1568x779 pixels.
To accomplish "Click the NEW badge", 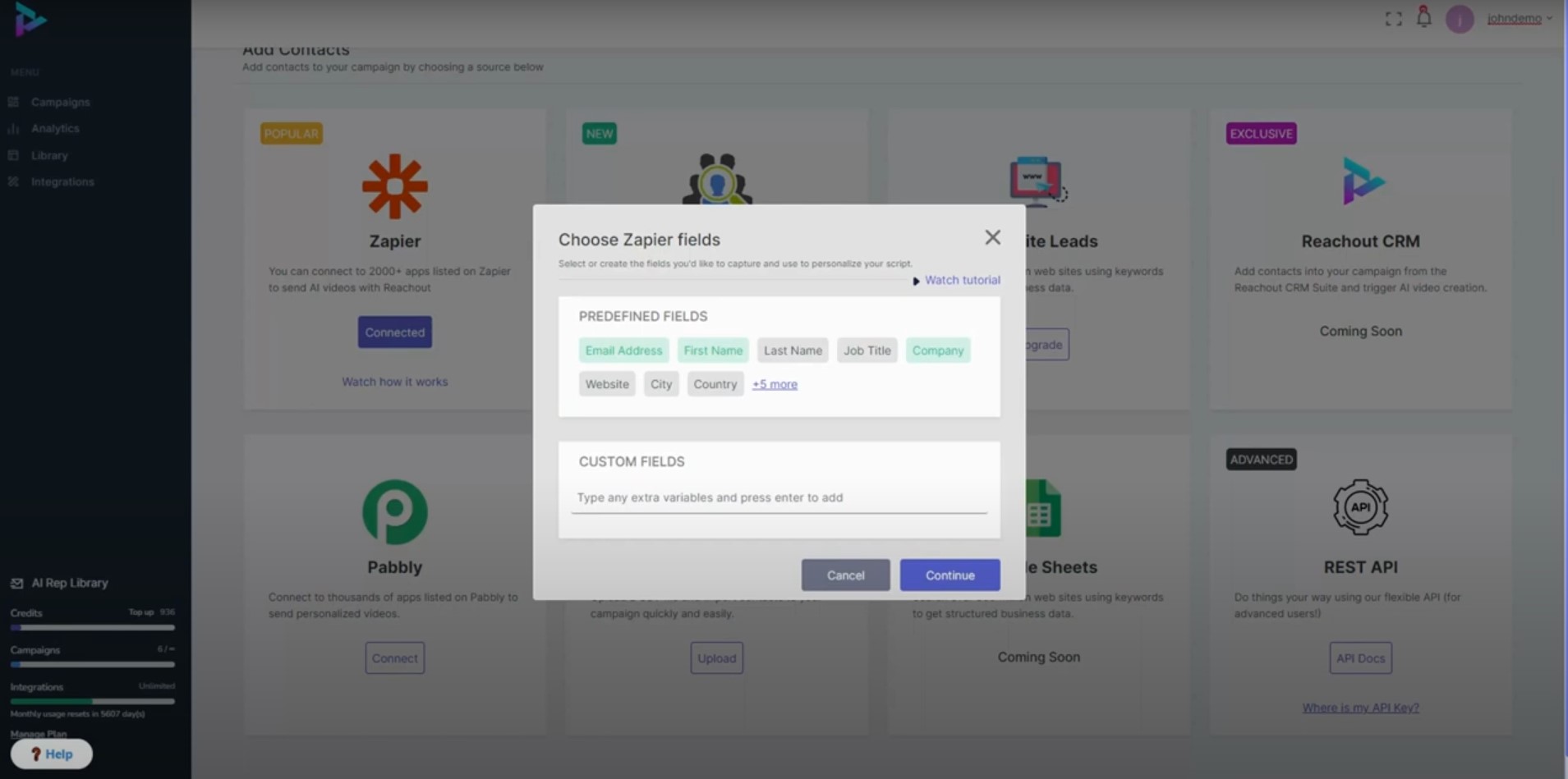I will 600,134.
